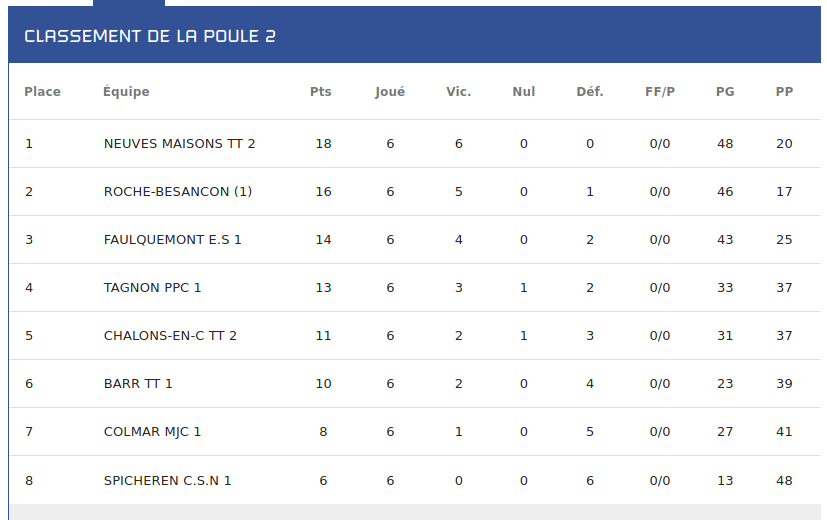The image size is (827, 520).
Task: Select the PP column header
Action: pos(784,92)
